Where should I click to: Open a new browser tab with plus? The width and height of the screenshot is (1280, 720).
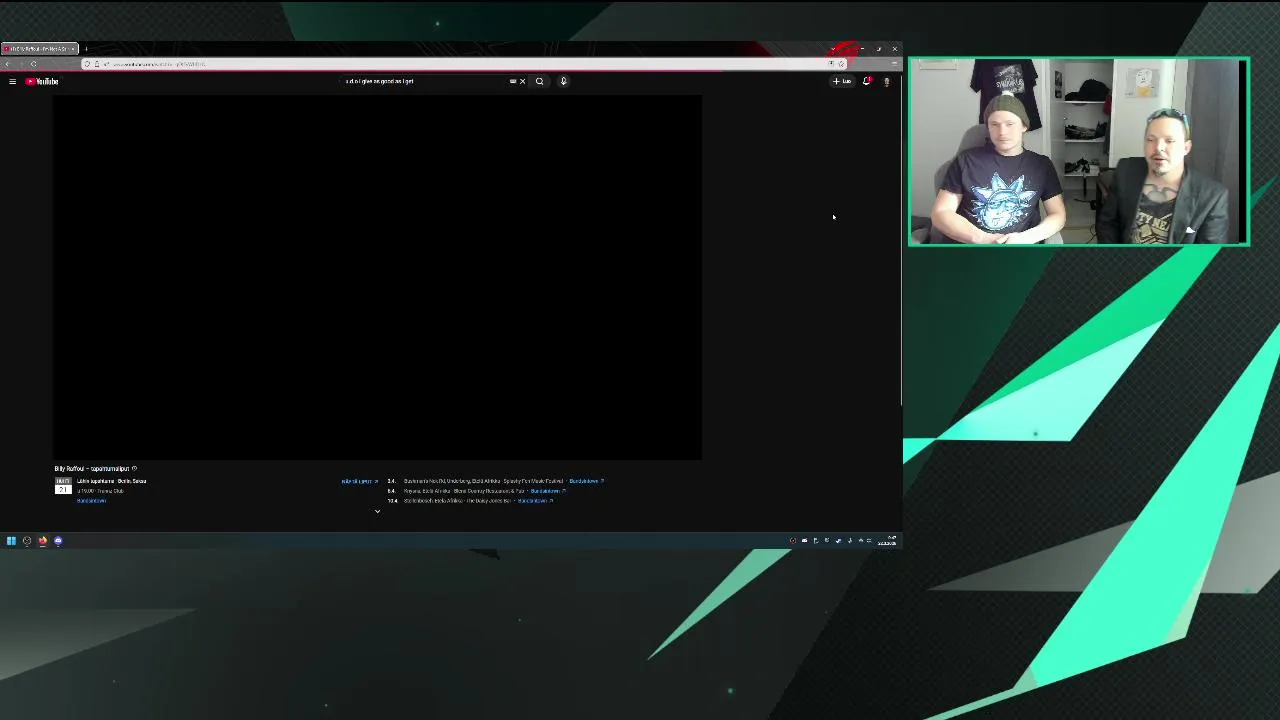(86, 48)
